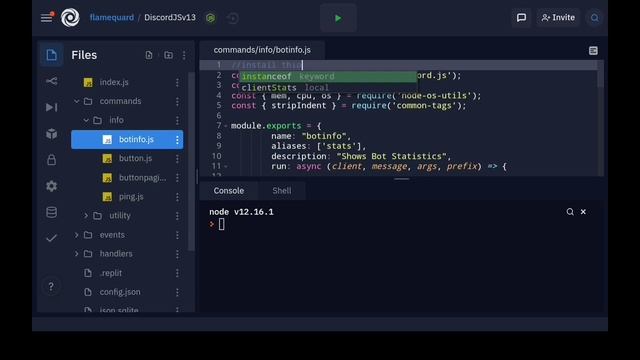The image size is (640, 360).
Task: Open the help question mark icon
Action: [x=51, y=287]
